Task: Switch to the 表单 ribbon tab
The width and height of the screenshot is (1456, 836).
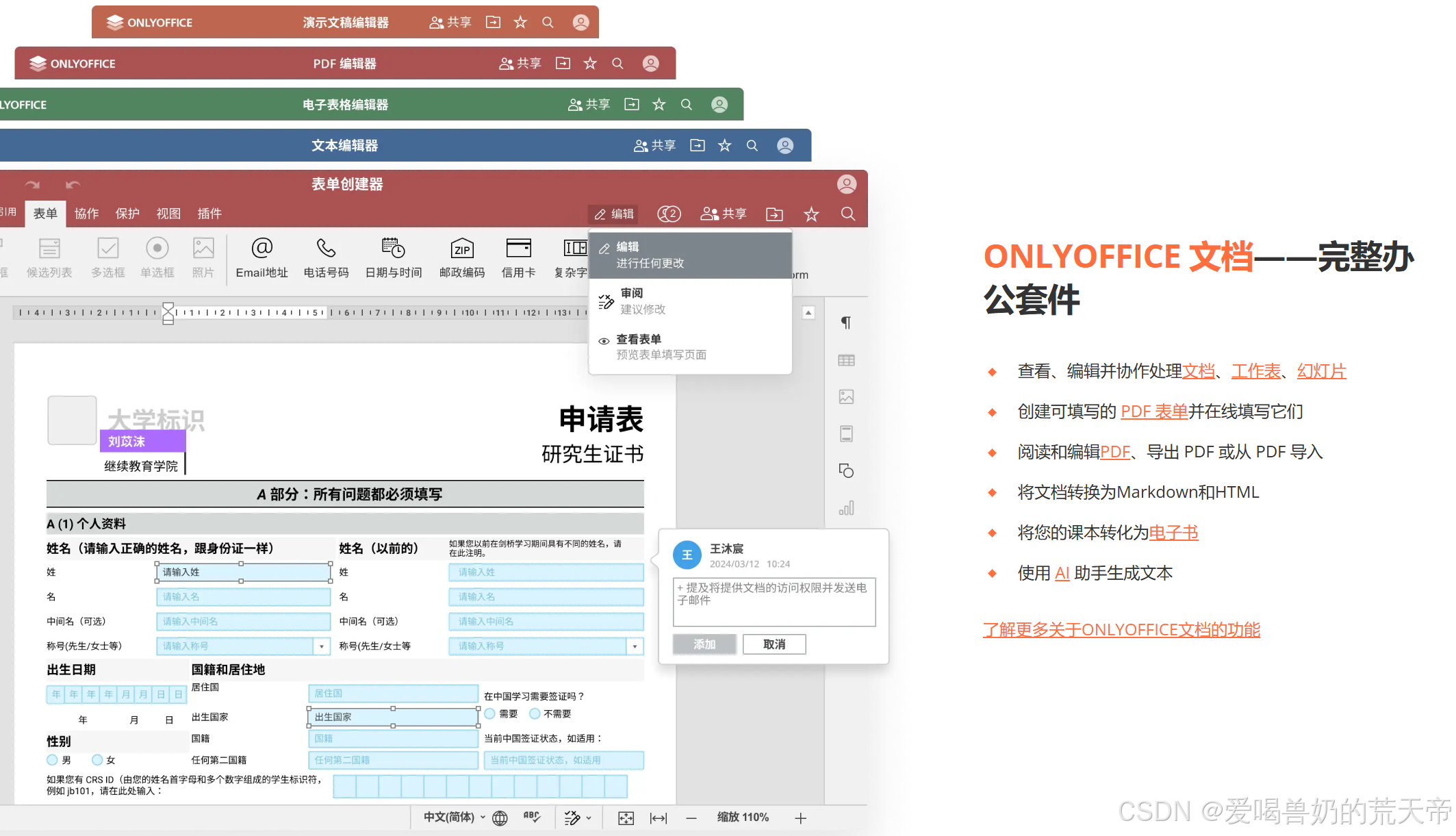Action: 45,214
